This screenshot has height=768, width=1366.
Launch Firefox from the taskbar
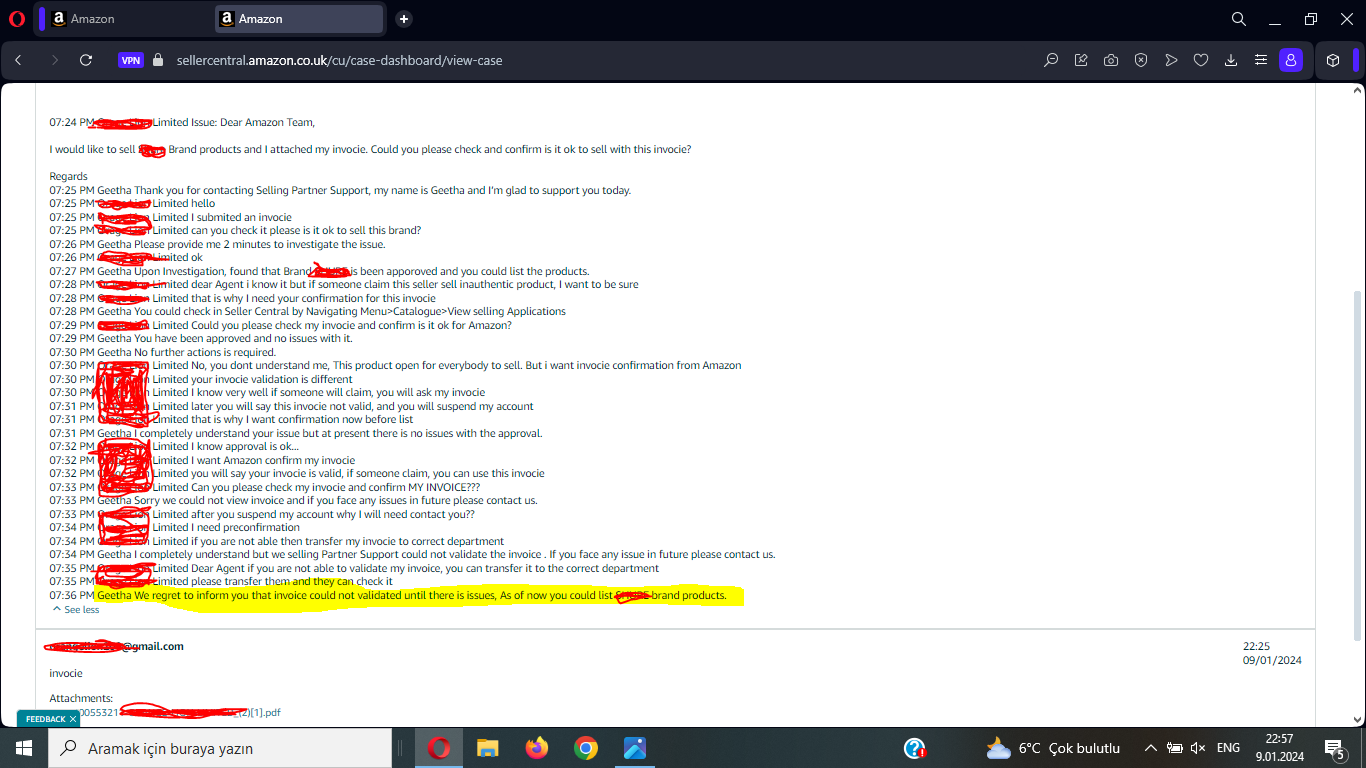click(537, 748)
